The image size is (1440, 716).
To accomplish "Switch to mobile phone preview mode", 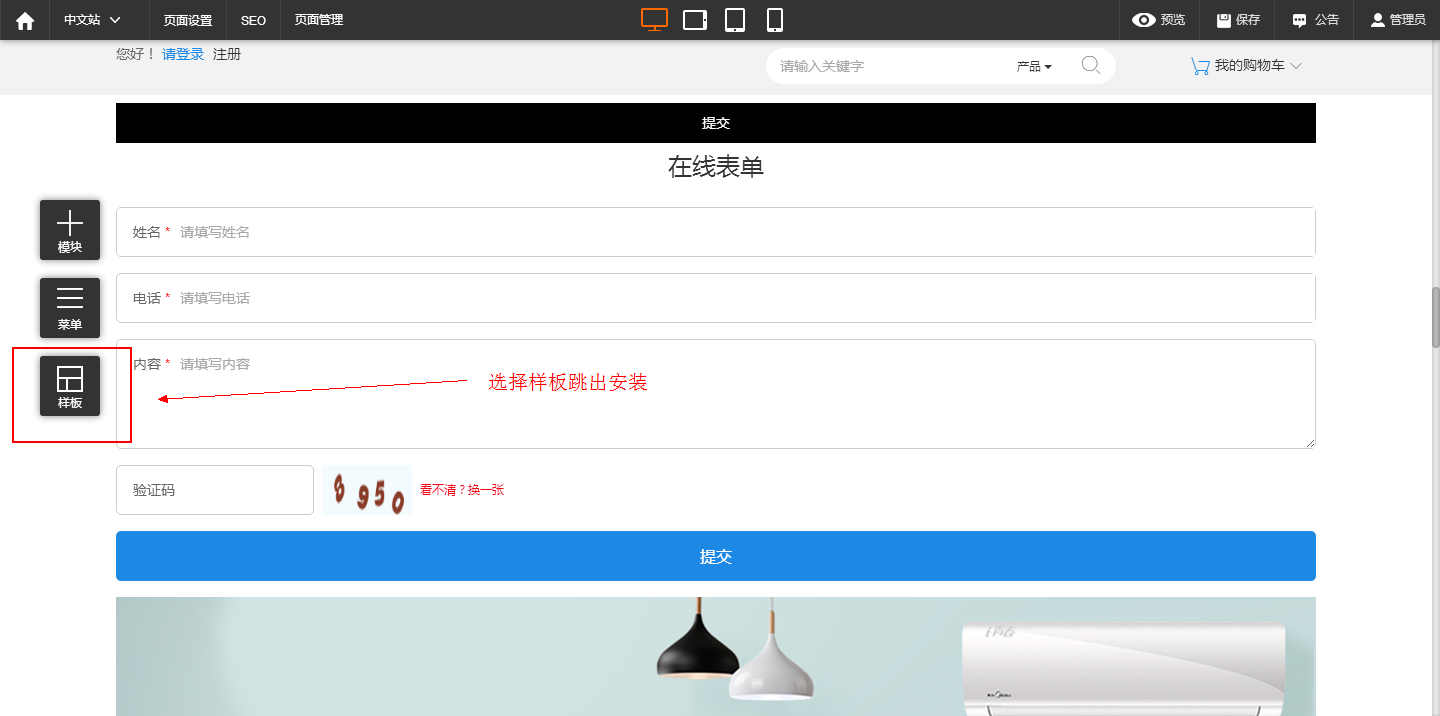I will [774, 20].
